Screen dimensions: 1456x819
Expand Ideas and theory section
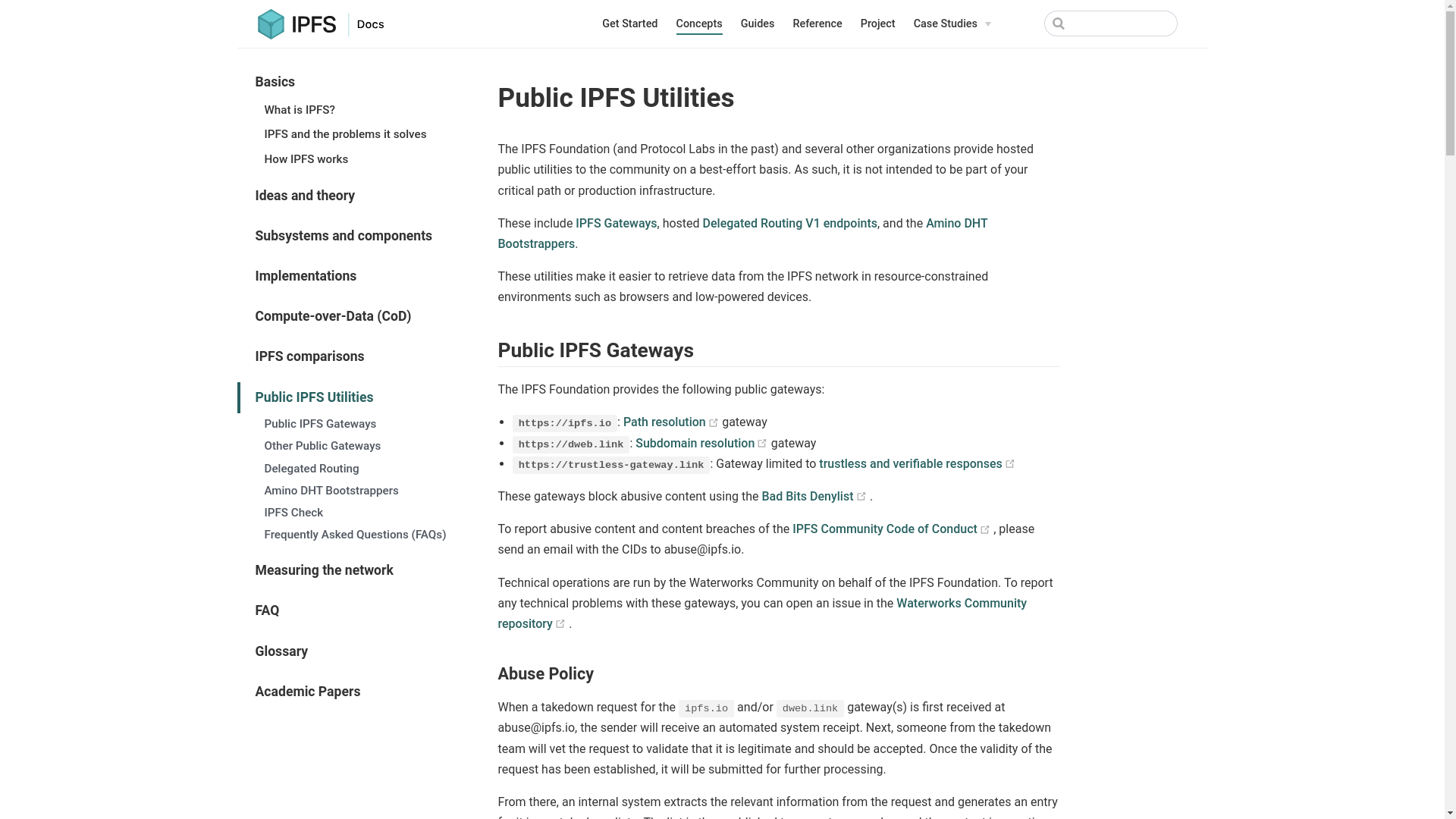pyautogui.click(x=304, y=196)
